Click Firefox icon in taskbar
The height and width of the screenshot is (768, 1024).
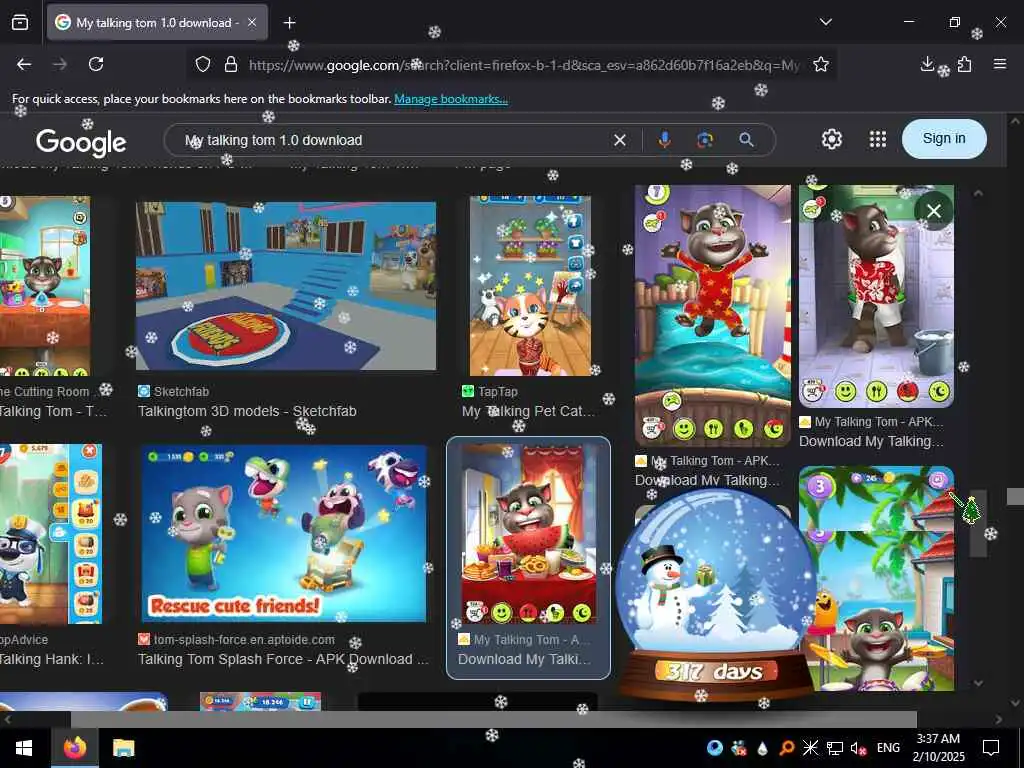(74, 747)
